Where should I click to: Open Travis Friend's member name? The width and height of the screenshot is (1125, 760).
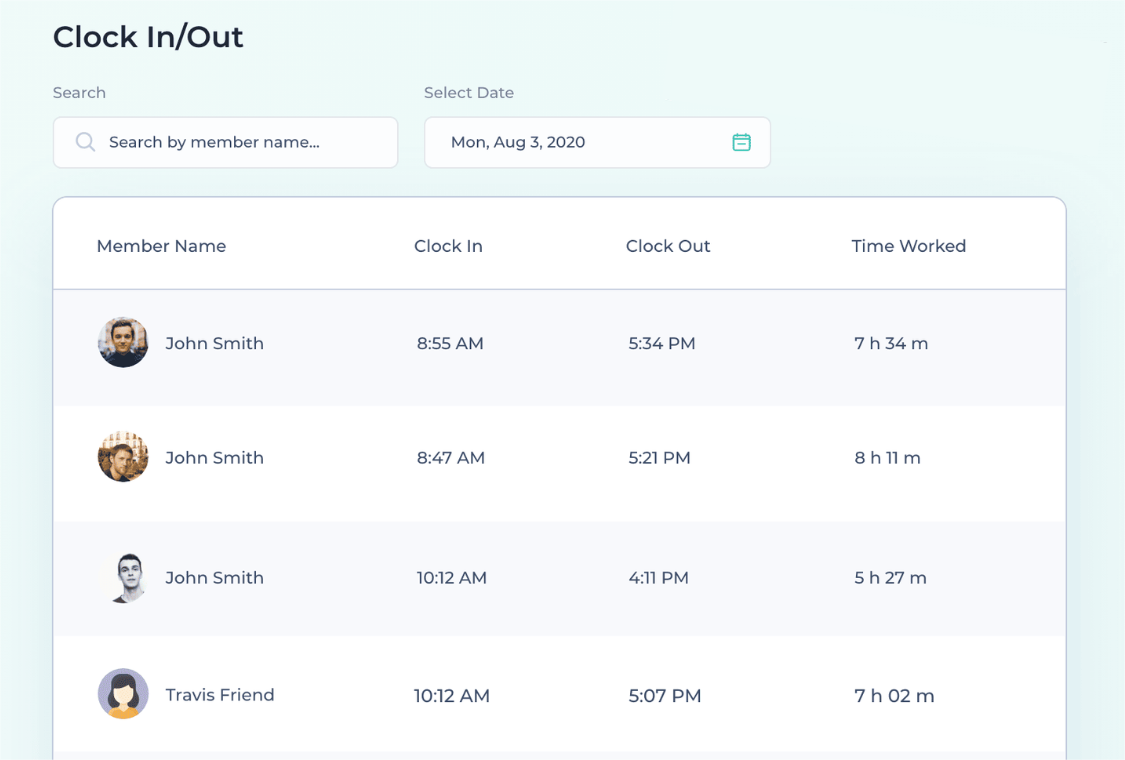tap(220, 695)
